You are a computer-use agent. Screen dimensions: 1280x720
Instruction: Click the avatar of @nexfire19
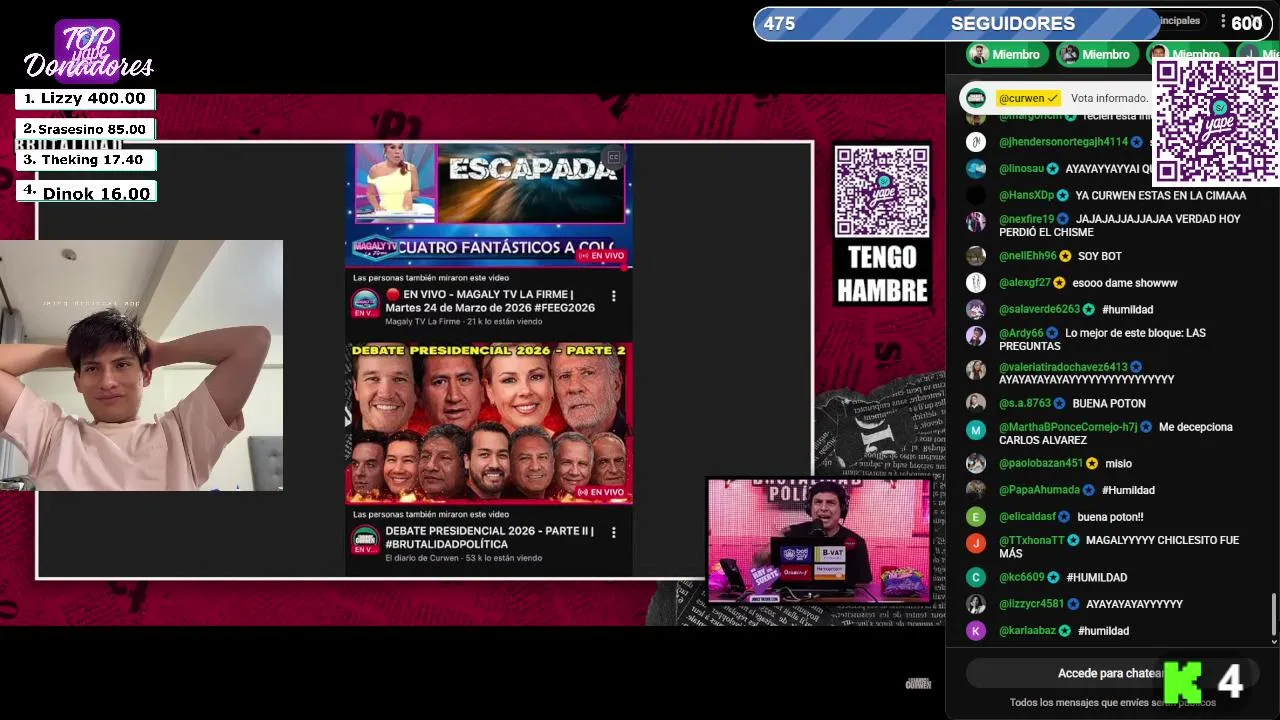pyautogui.click(x=976, y=222)
